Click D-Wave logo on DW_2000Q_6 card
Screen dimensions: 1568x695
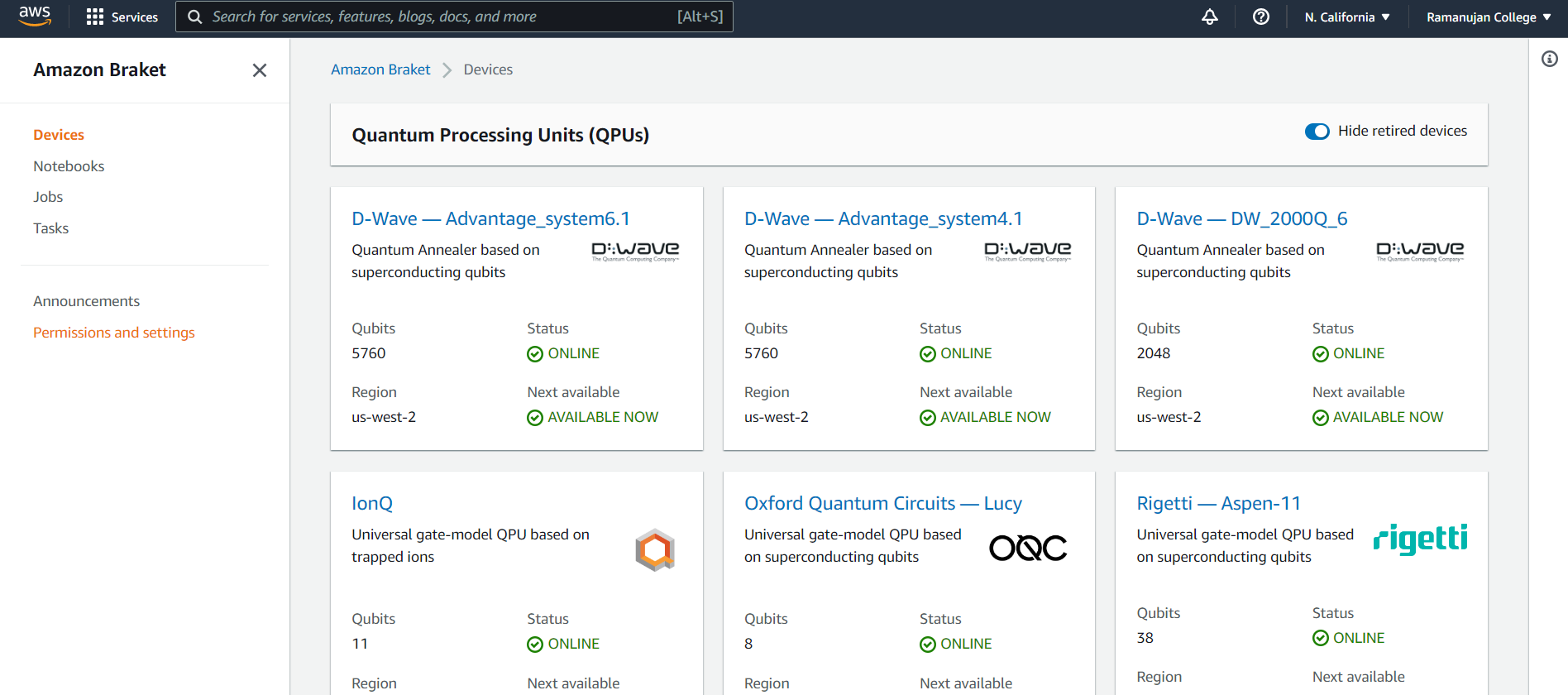[x=1420, y=252]
